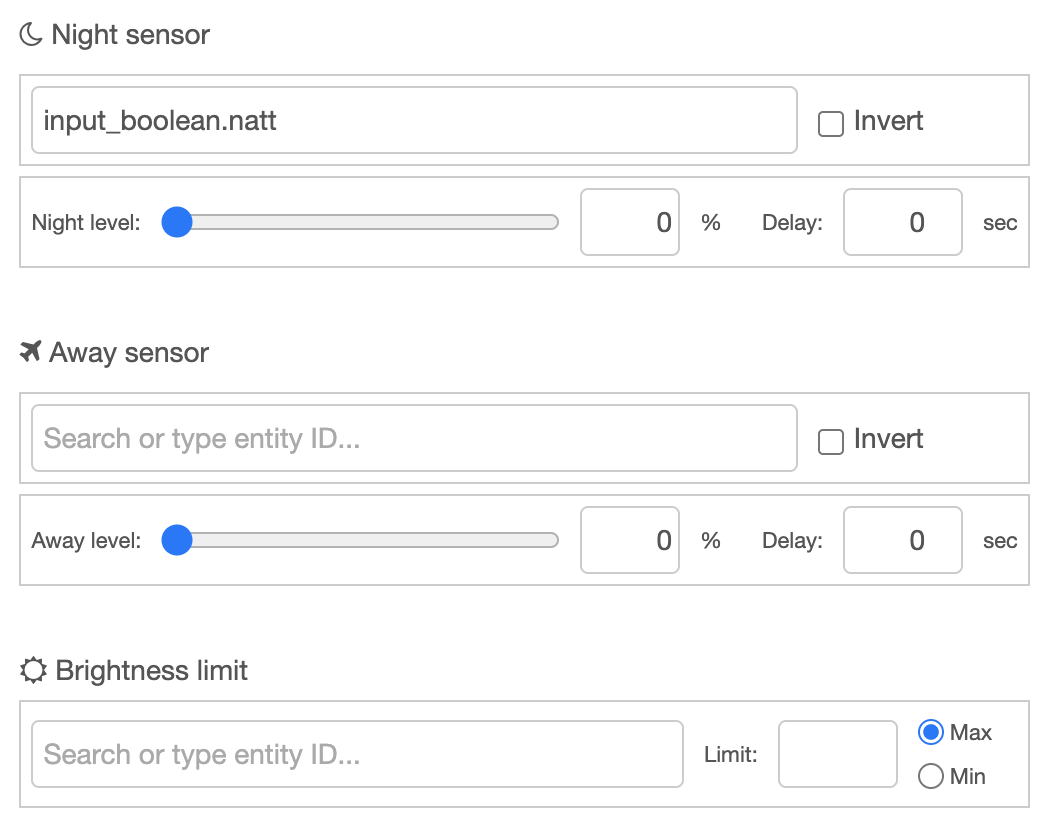
Task: Click the Away level percentage input box
Action: pos(629,540)
